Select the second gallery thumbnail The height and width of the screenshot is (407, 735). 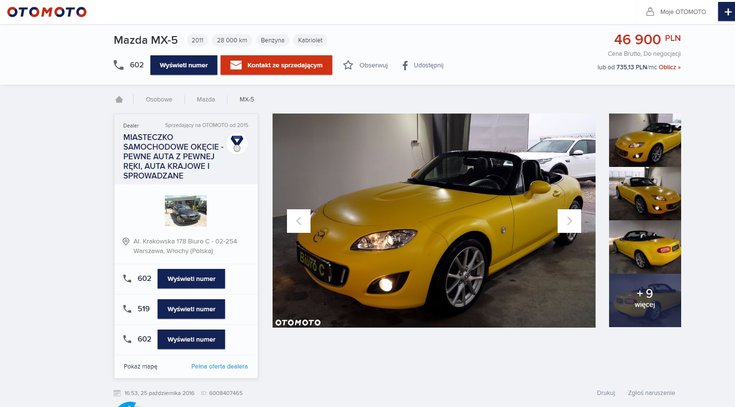coord(645,194)
